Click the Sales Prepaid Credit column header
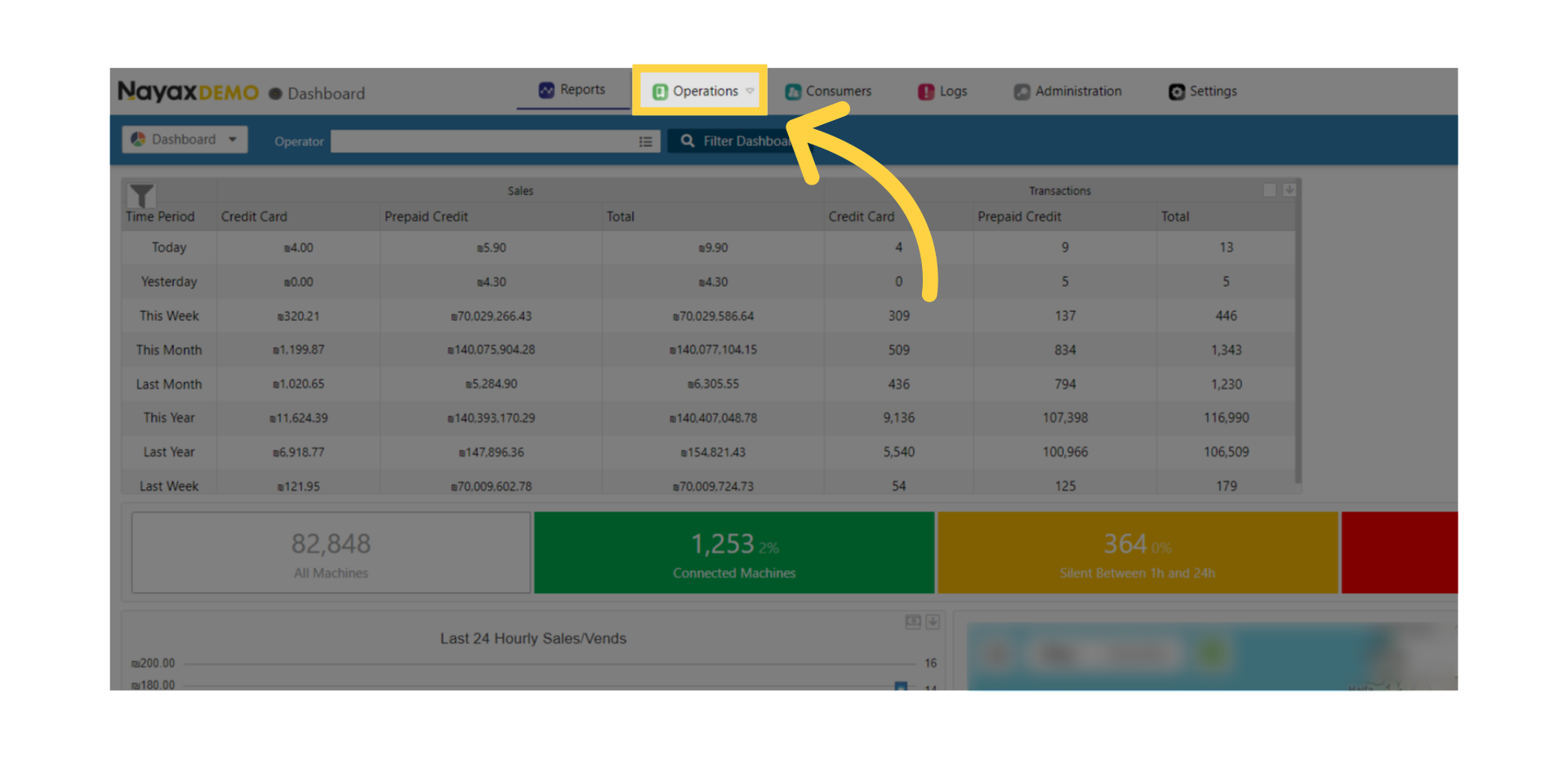 (426, 216)
